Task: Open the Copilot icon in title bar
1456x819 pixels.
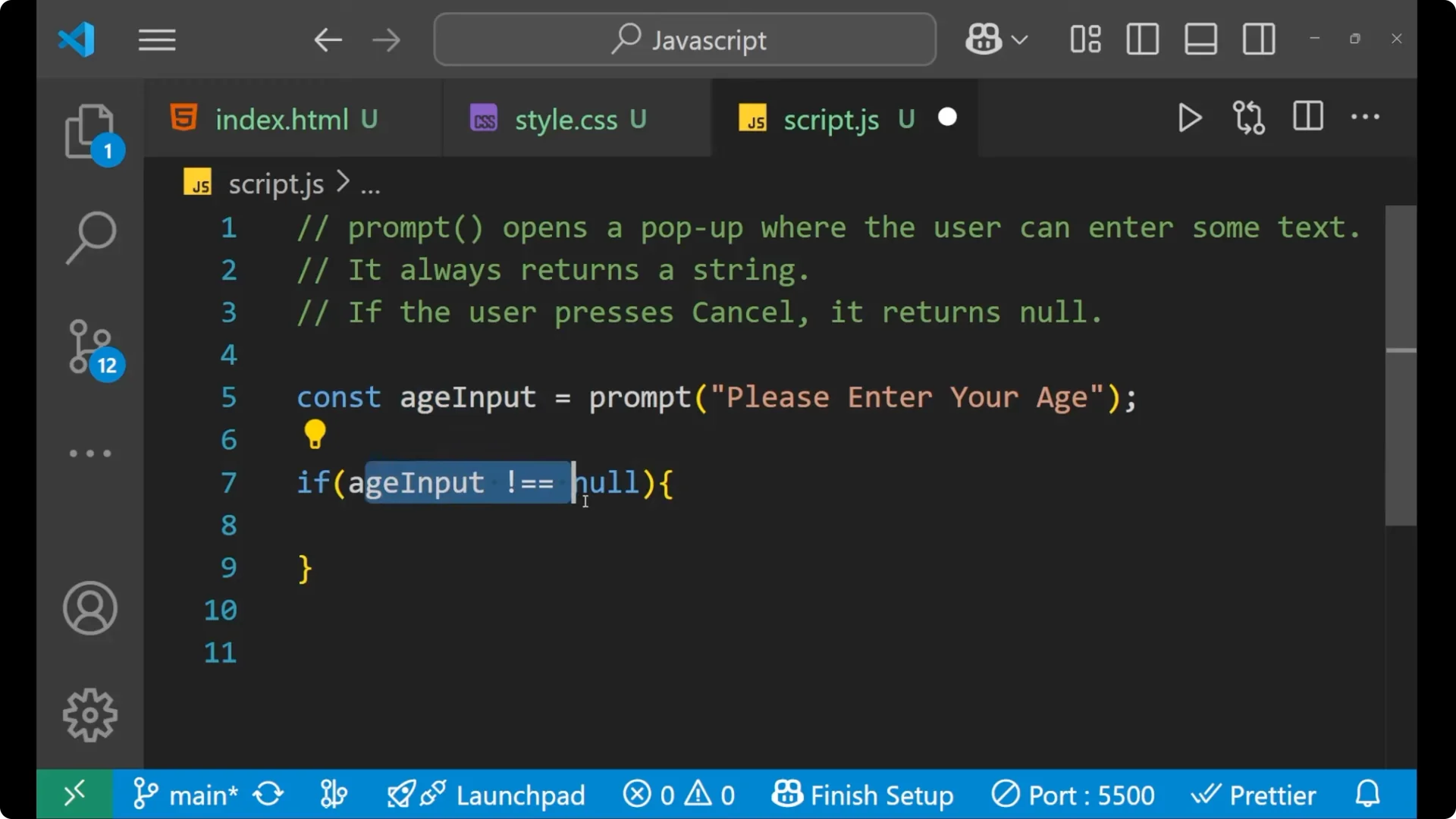Action: point(982,39)
